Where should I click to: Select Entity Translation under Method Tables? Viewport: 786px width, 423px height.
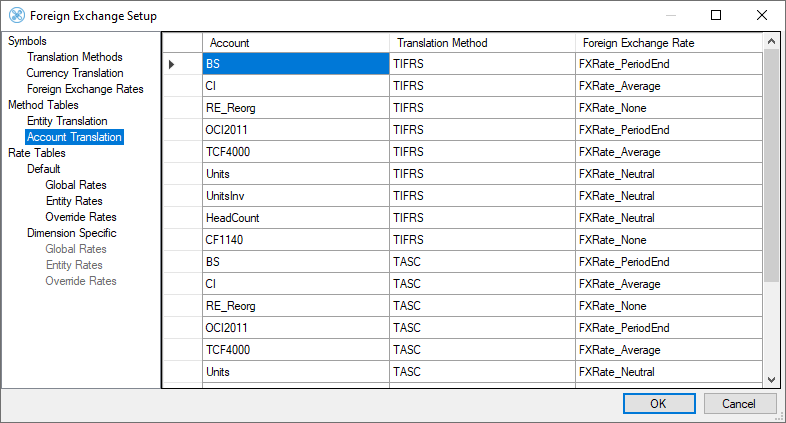coord(67,121)
